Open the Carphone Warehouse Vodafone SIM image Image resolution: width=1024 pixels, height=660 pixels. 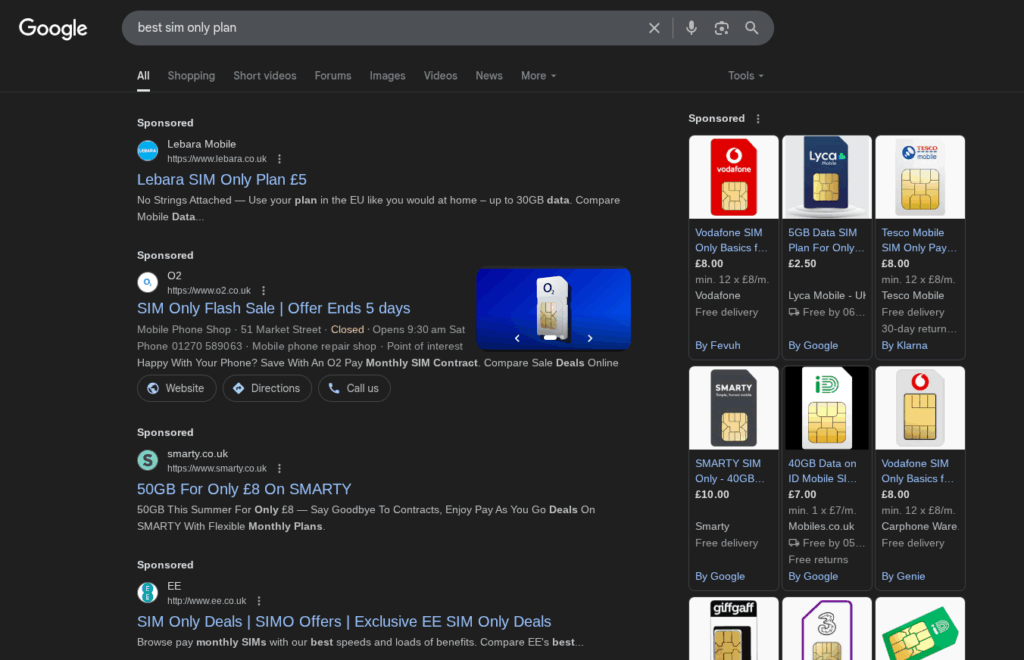(920, 408)
